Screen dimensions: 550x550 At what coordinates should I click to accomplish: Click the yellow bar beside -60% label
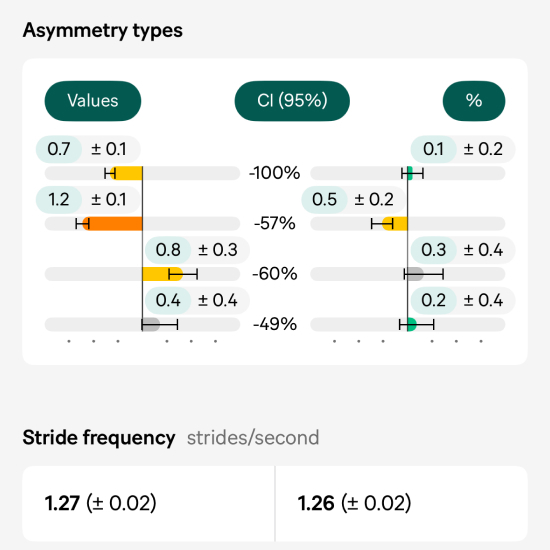coord(163,274)
